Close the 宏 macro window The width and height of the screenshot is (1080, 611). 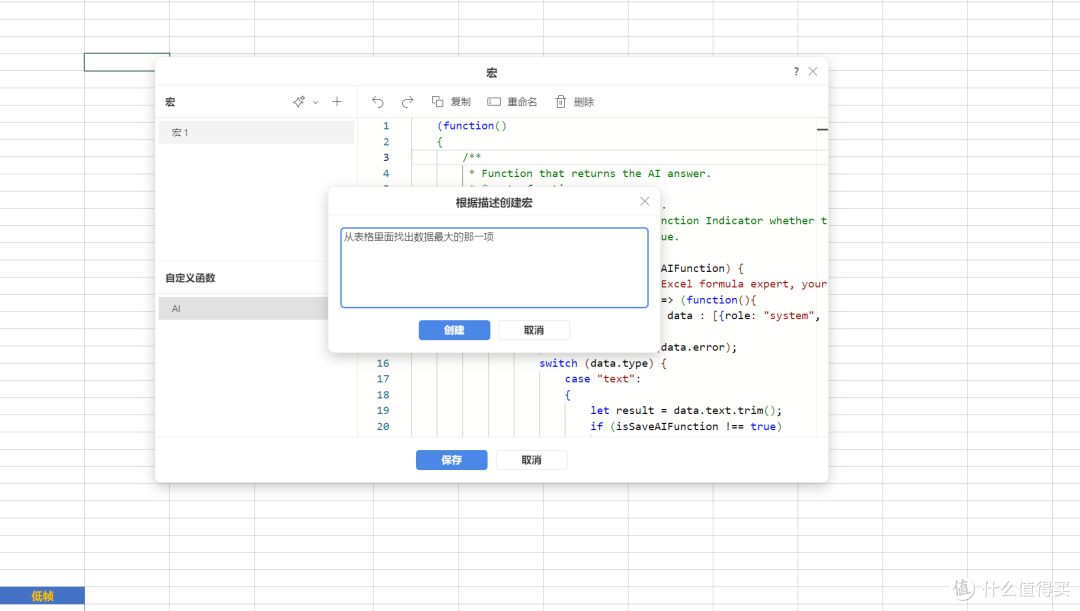click(x=813, y=72)
